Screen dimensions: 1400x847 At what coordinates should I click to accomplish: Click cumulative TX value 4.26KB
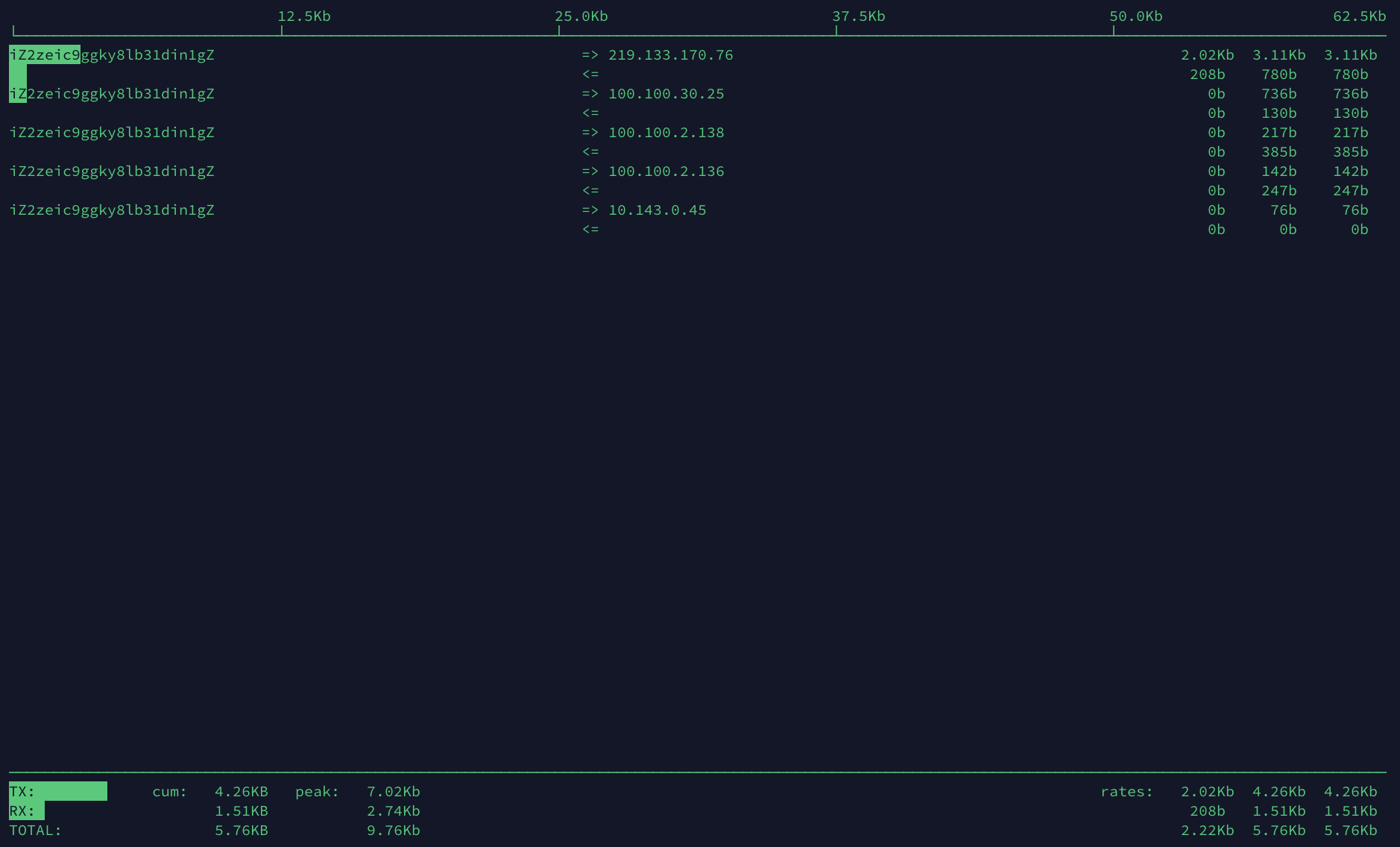[242, 792]
